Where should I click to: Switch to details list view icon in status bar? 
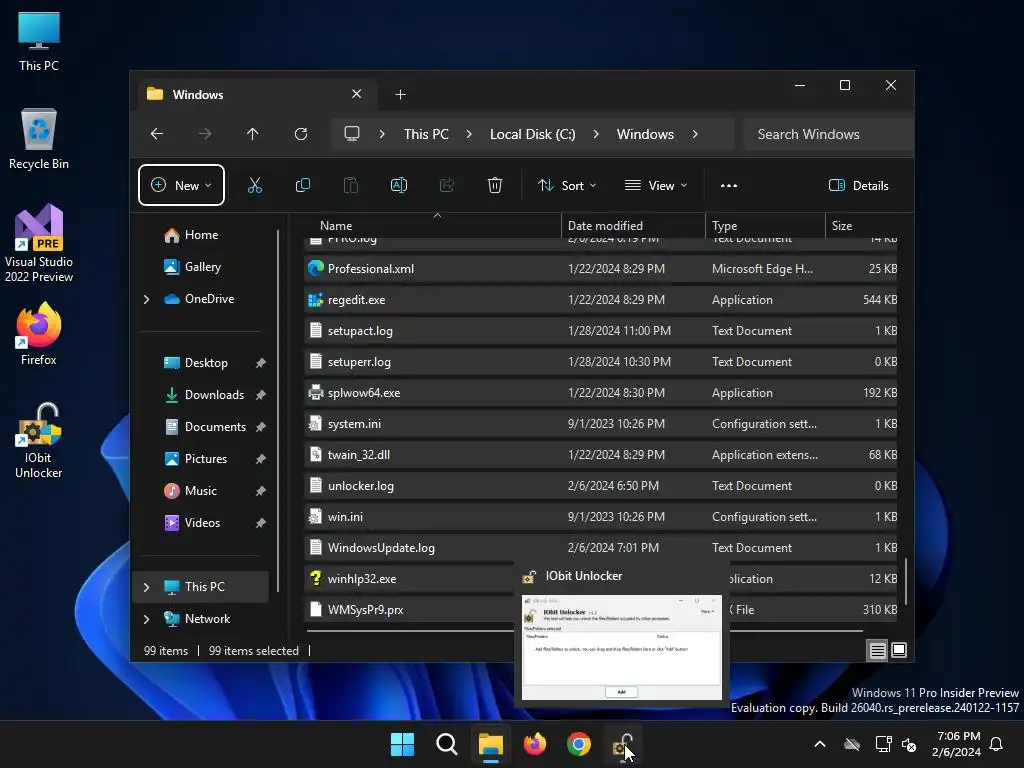877,650
